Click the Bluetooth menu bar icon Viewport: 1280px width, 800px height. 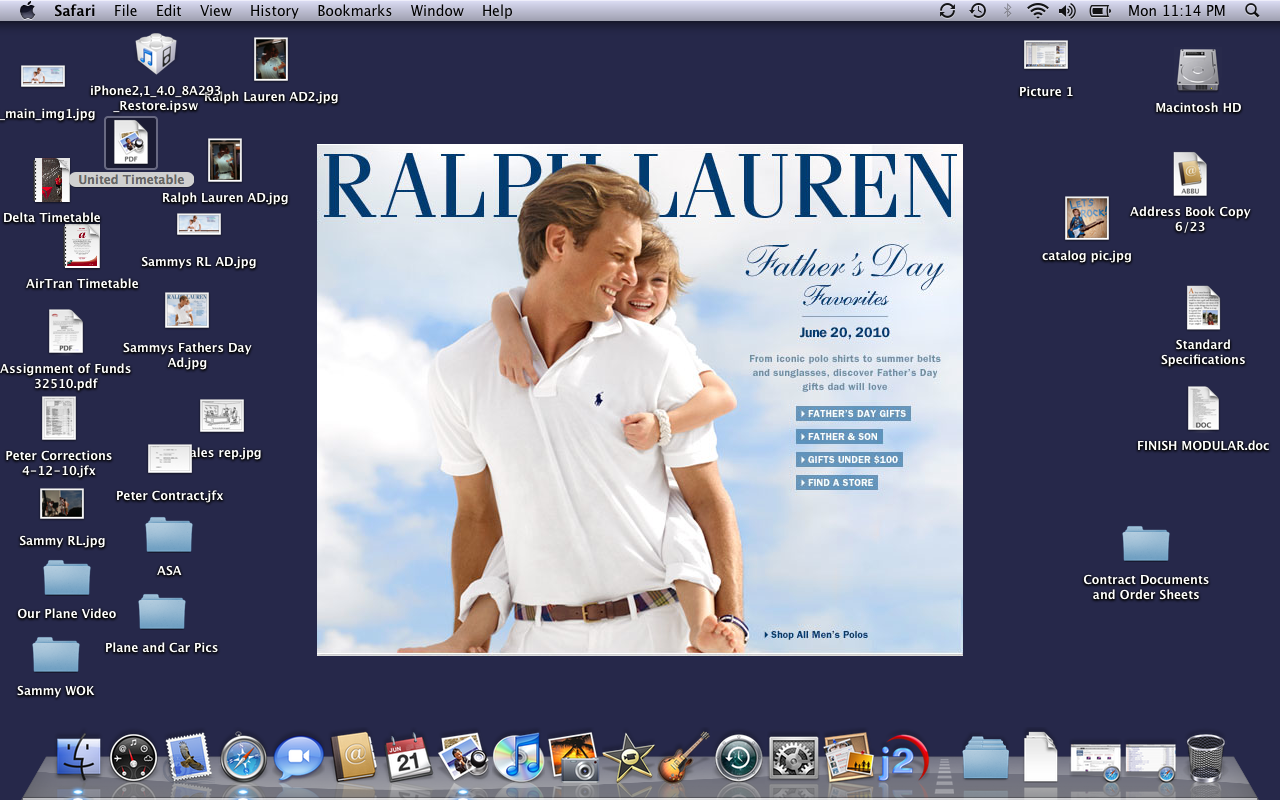(1008, 11)
